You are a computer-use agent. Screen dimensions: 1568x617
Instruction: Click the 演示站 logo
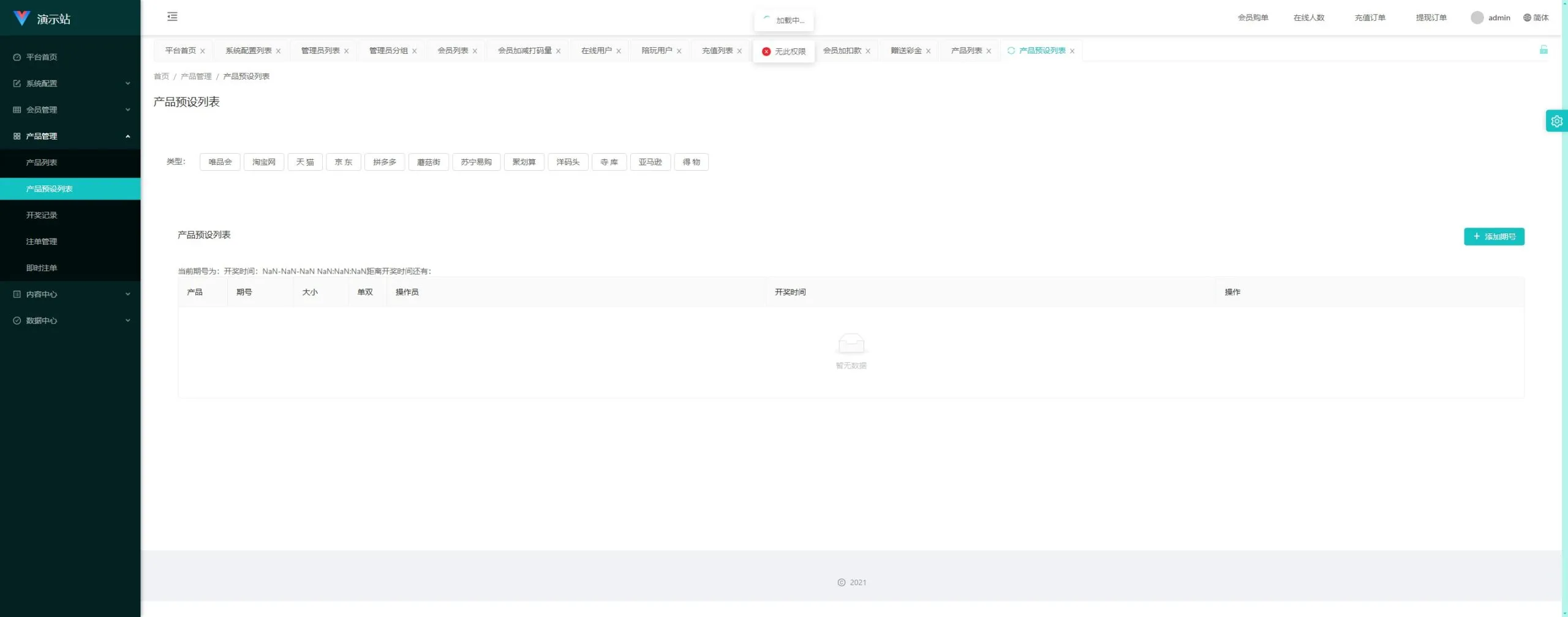click(x=42, y=18)
